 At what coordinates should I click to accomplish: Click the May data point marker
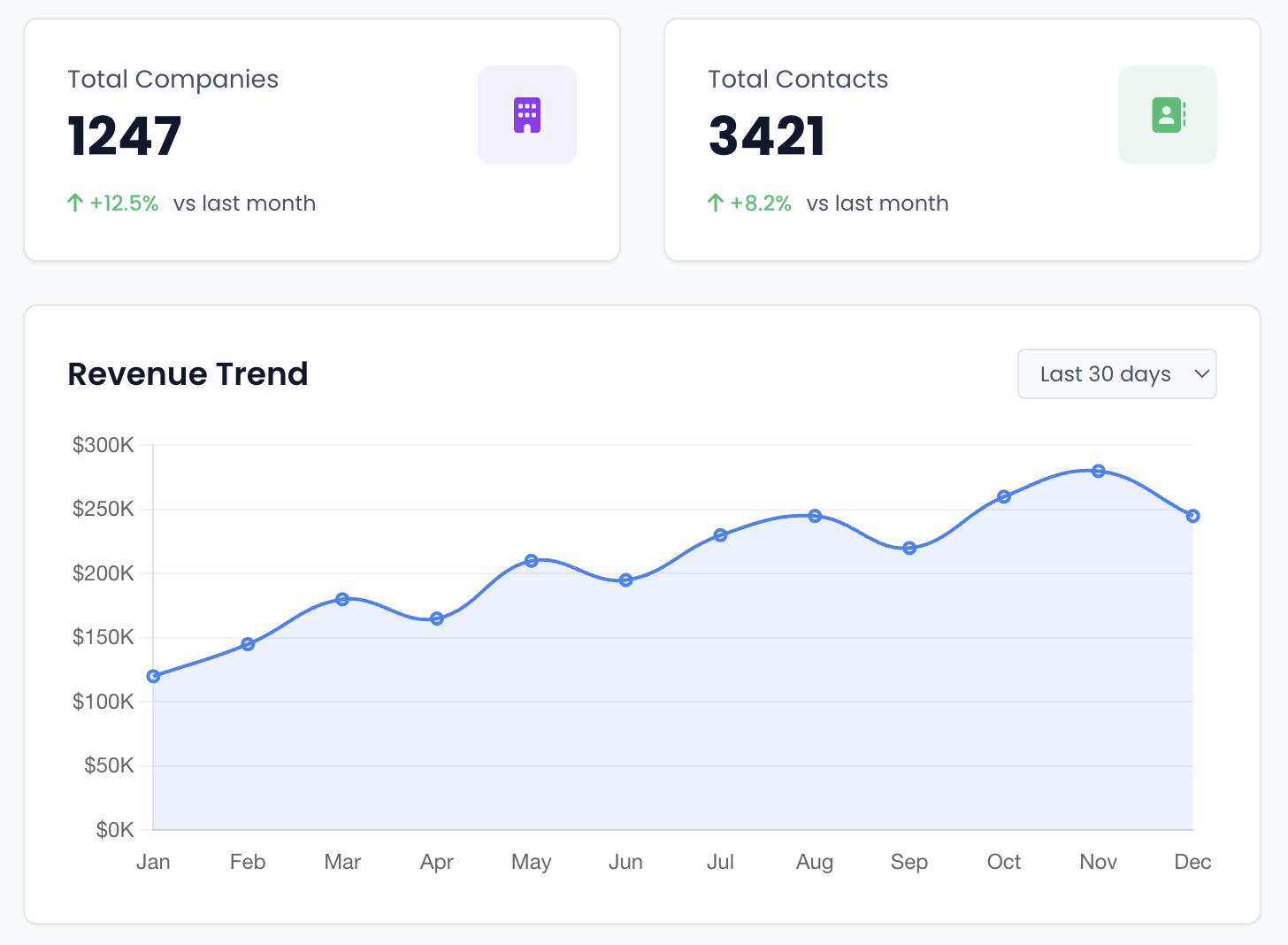(532, 561)
